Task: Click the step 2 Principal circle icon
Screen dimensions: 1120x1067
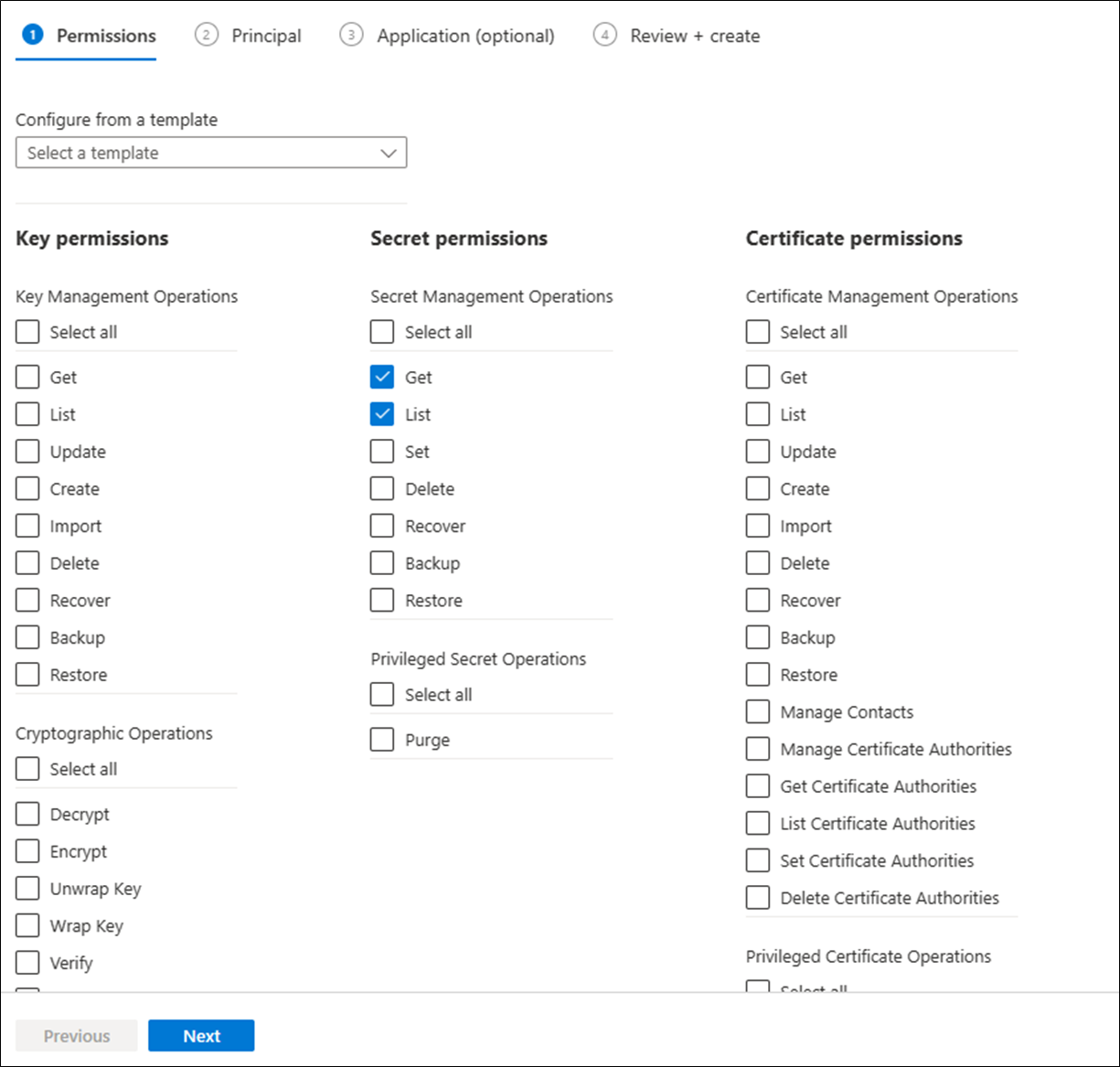Action: [x=207, y=36]
